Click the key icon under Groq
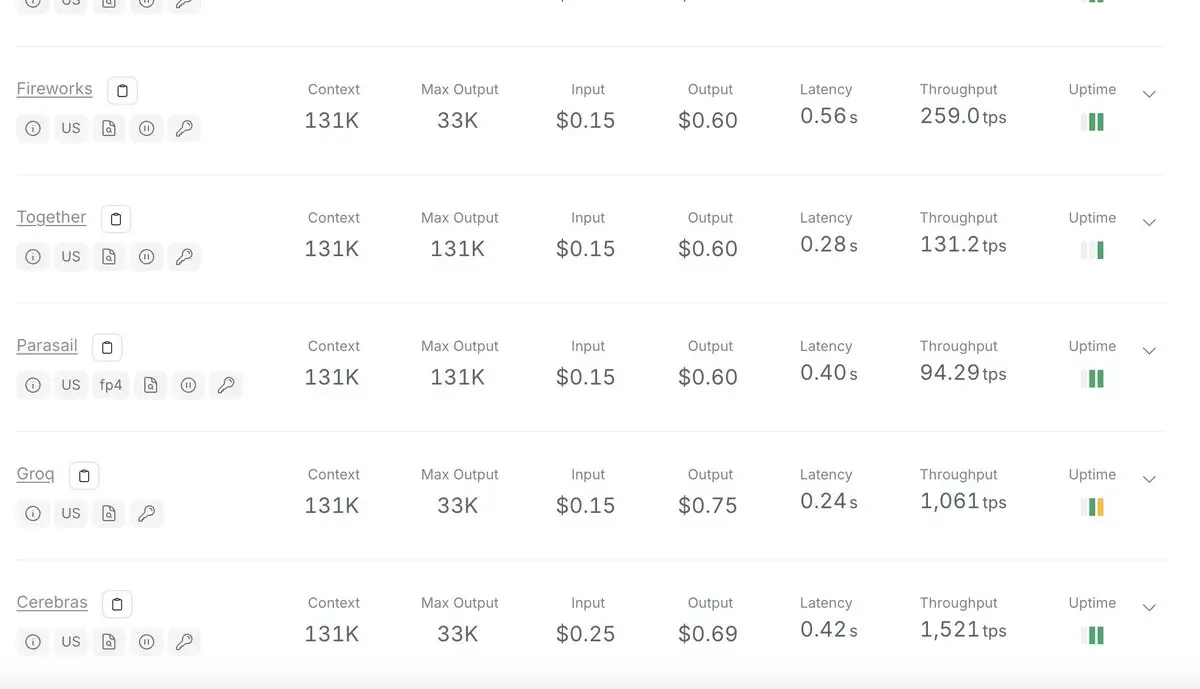The image size is (1200, 689). pos(146,513)
